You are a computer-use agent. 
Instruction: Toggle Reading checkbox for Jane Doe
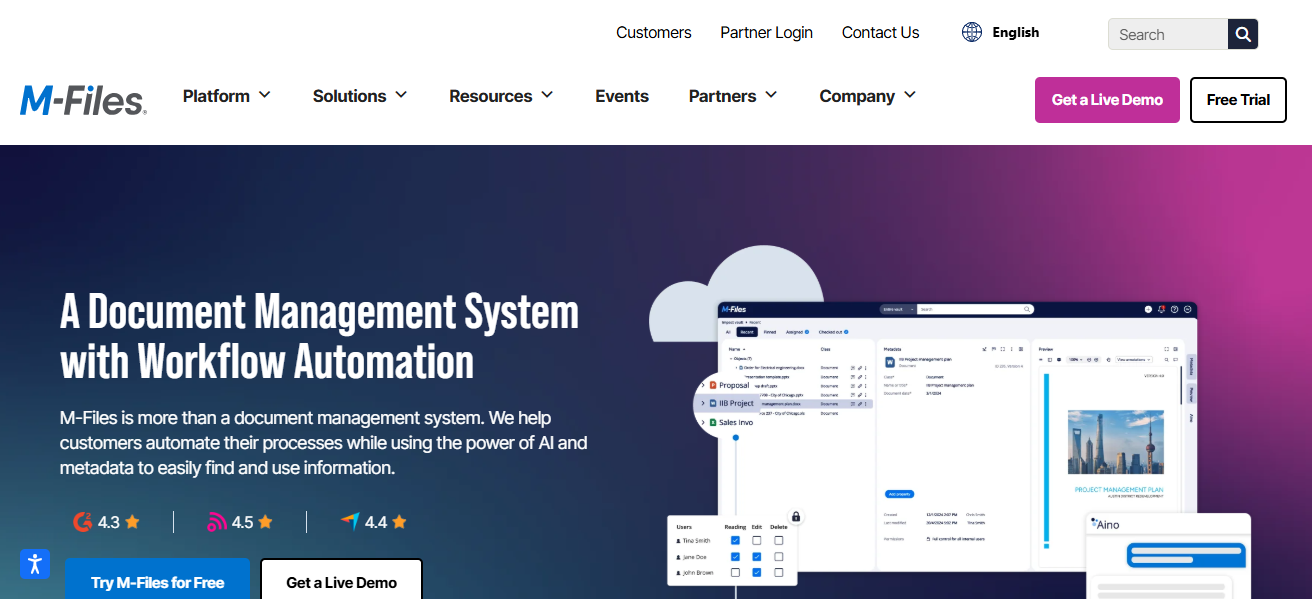point(735,556)
